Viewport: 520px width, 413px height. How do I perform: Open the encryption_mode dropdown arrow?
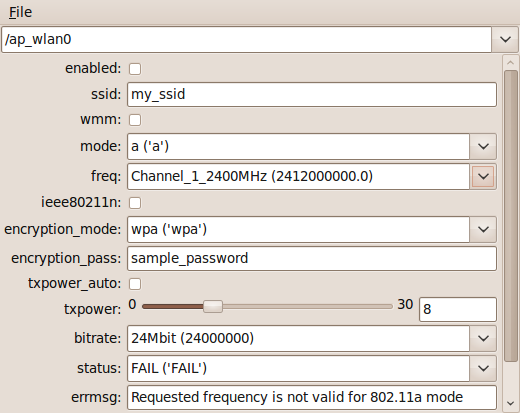coord(483,229)
